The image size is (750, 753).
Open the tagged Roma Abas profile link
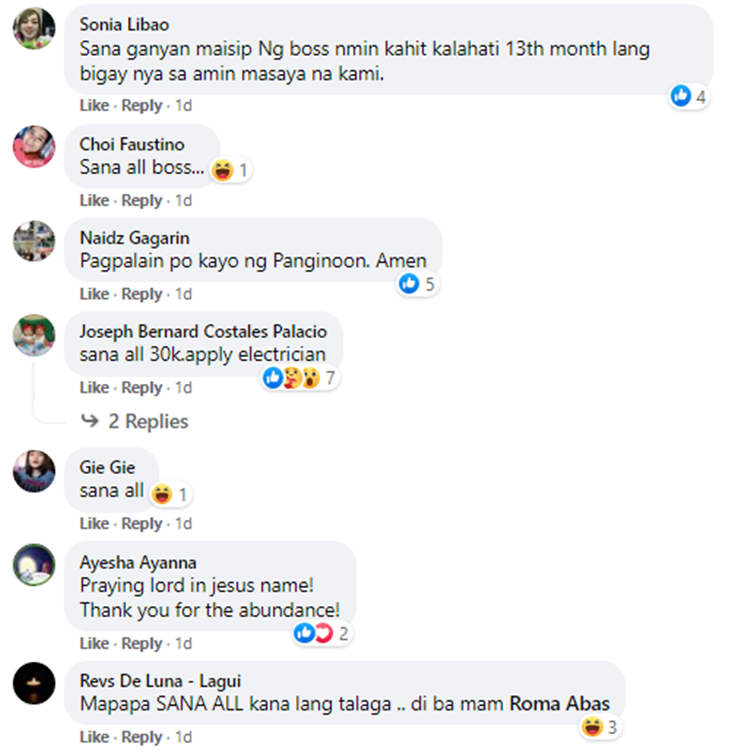pos(559,704)
